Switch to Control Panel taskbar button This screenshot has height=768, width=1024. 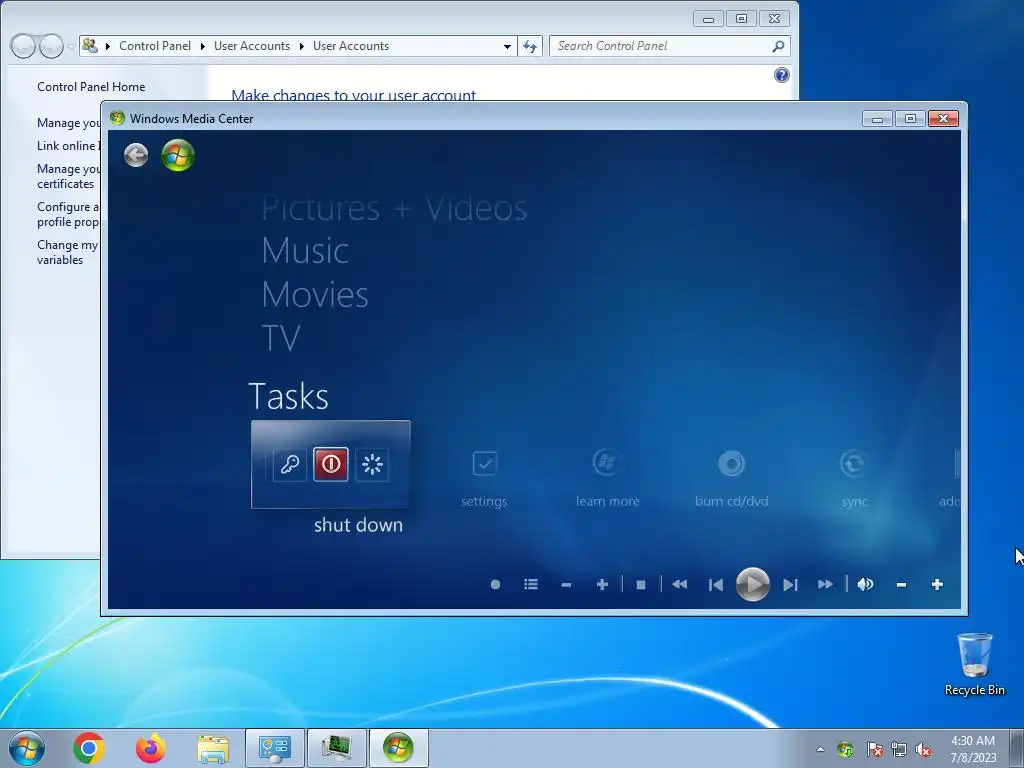point(274,748)
